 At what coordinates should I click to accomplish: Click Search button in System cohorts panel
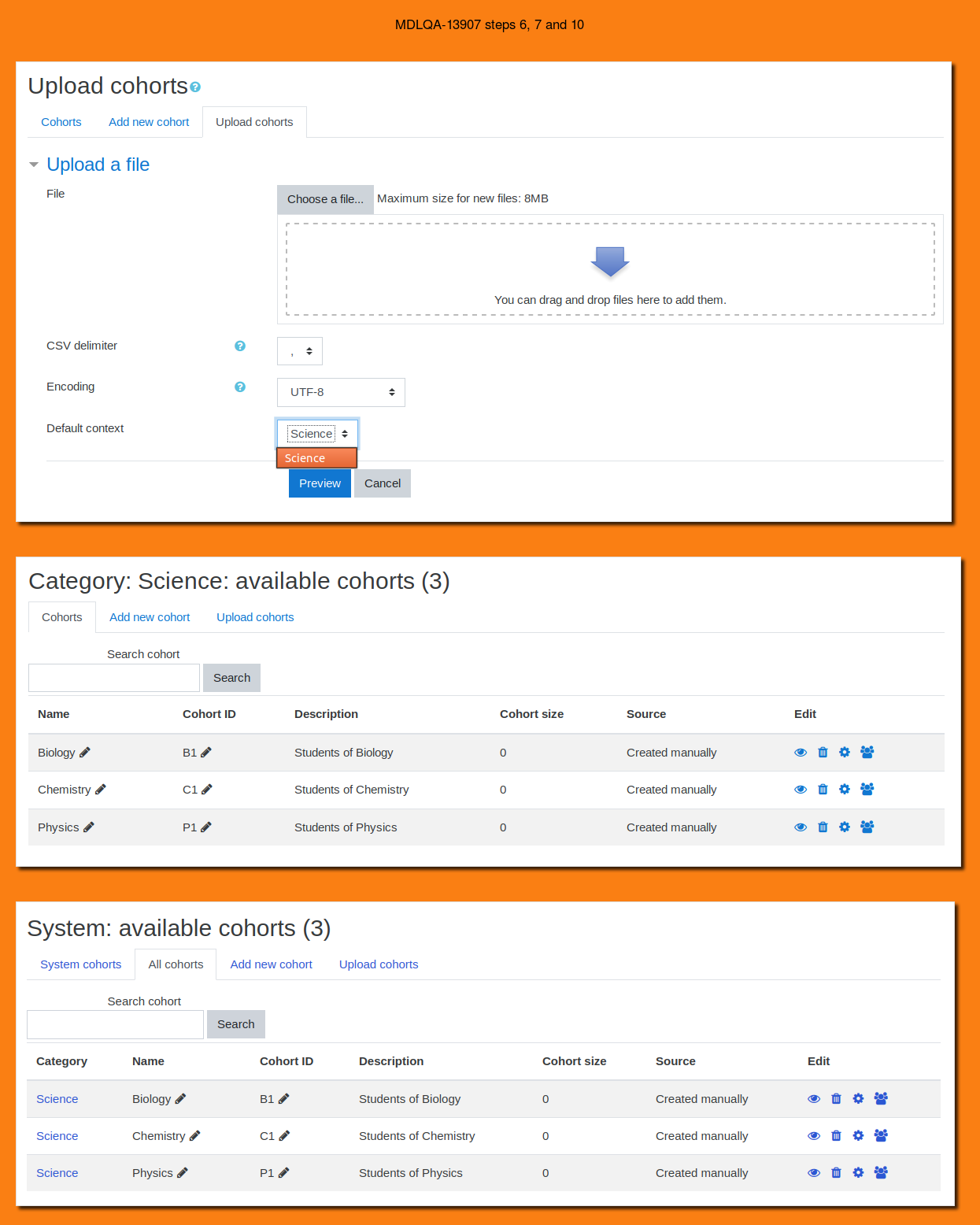[235, 1024]
